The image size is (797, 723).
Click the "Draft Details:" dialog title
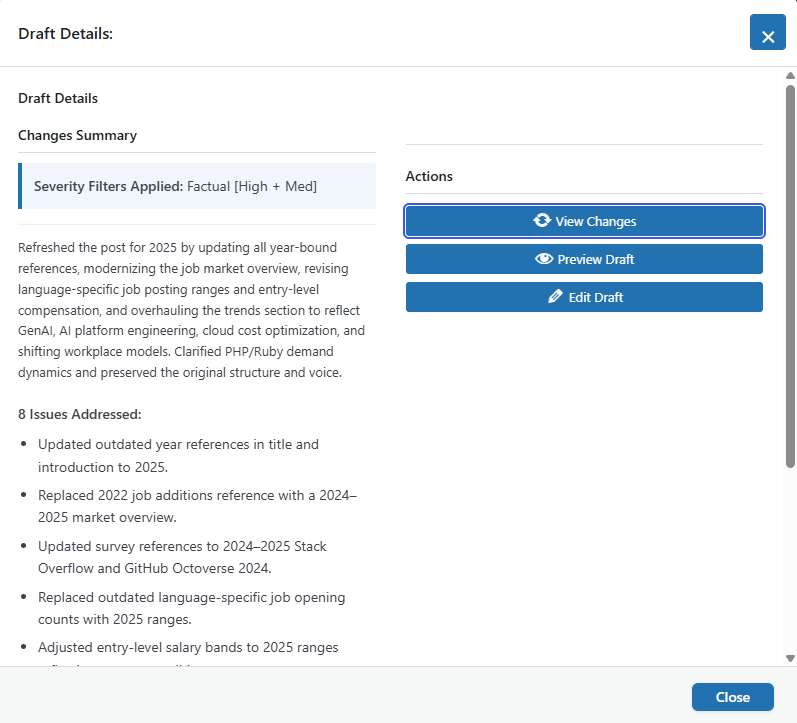tap(66, 34)
